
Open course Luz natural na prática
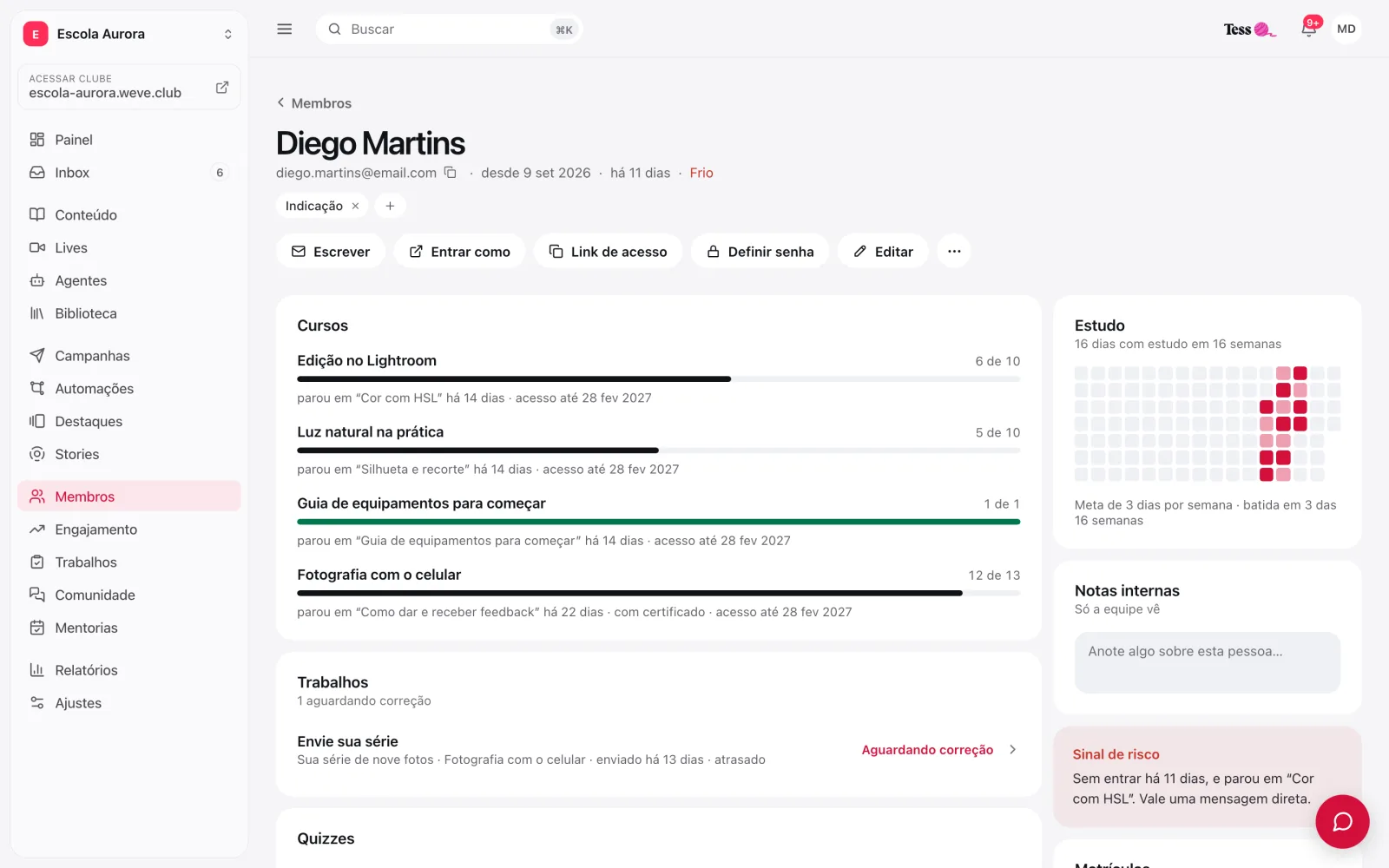370,432
